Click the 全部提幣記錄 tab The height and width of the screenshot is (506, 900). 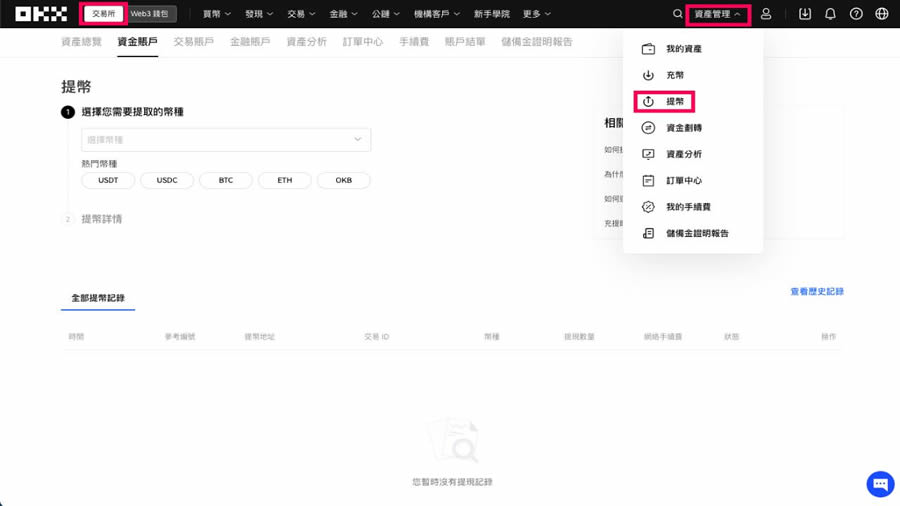click(98, 298)
